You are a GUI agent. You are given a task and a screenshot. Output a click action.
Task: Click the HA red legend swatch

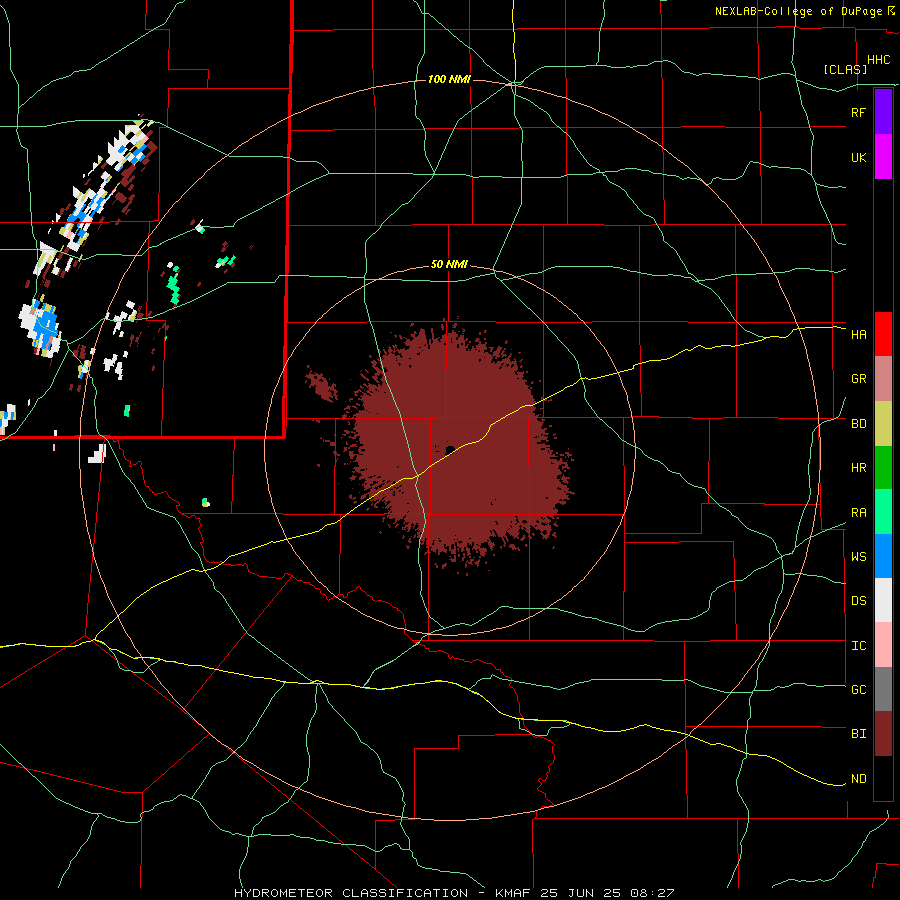point(883,334)
